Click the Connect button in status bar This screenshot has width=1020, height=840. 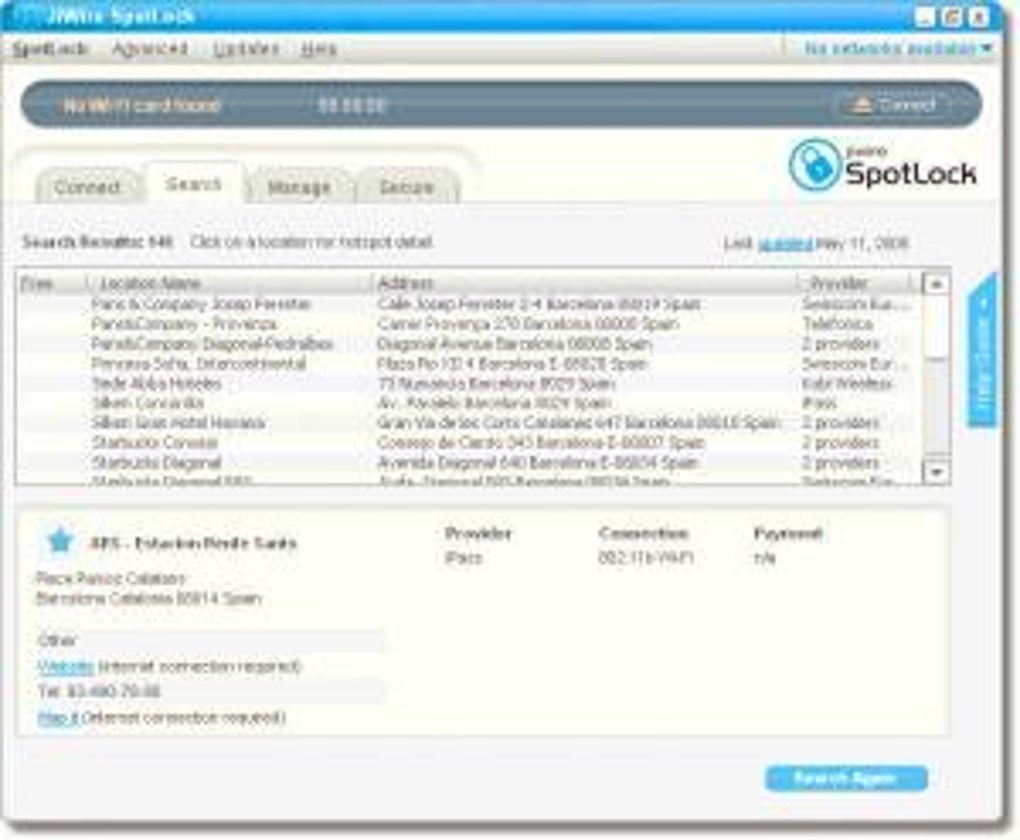pyautogui.click(x=896, y=104)
